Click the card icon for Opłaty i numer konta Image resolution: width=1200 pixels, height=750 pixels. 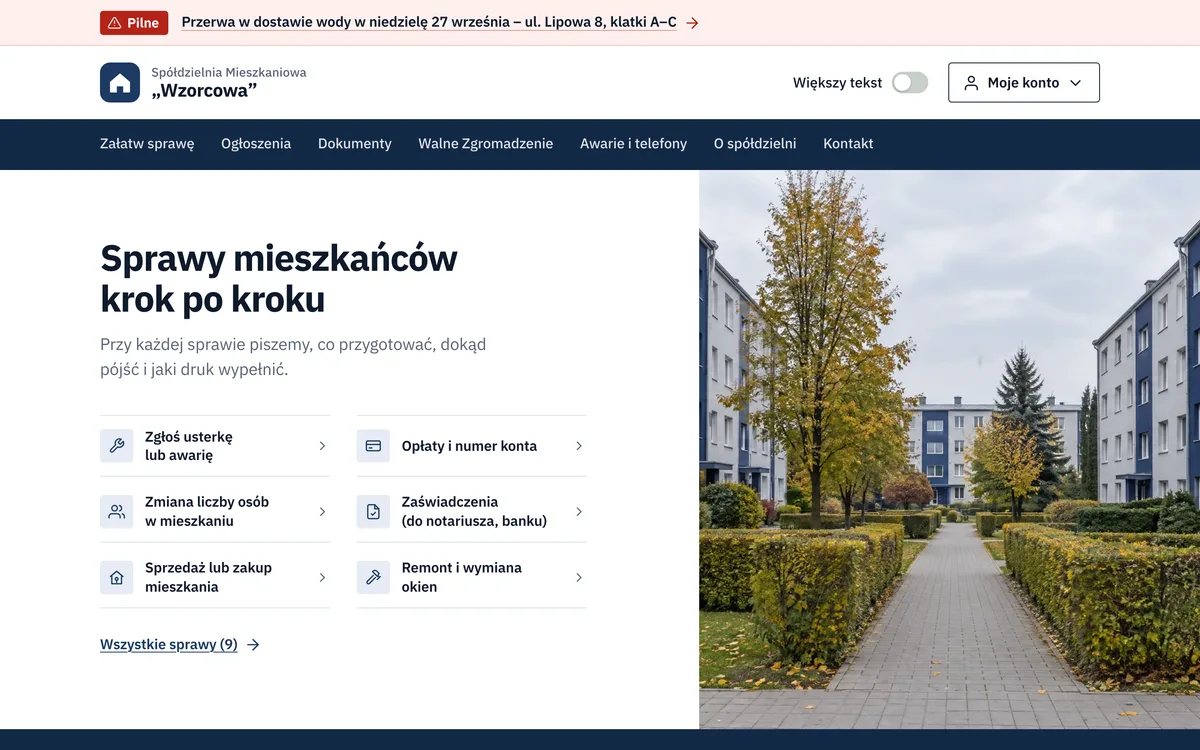pyautogui.click(x=373, y=446)
